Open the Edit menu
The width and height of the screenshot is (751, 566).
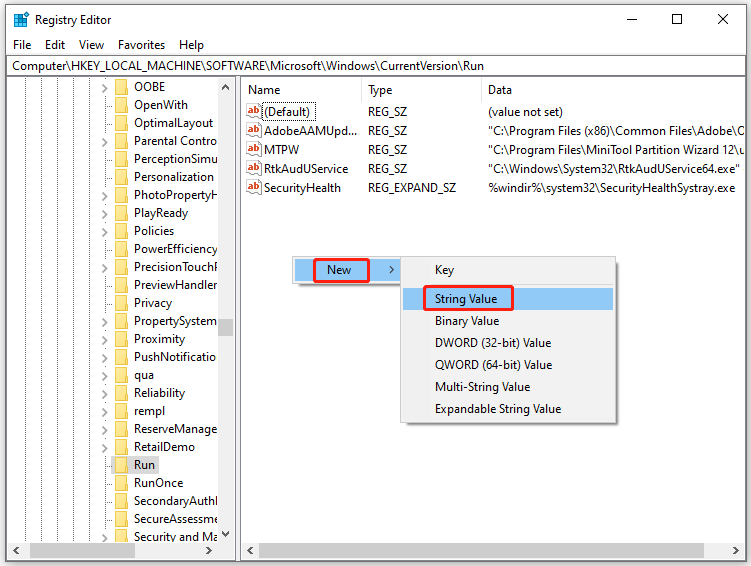click(x=55, y=45)
